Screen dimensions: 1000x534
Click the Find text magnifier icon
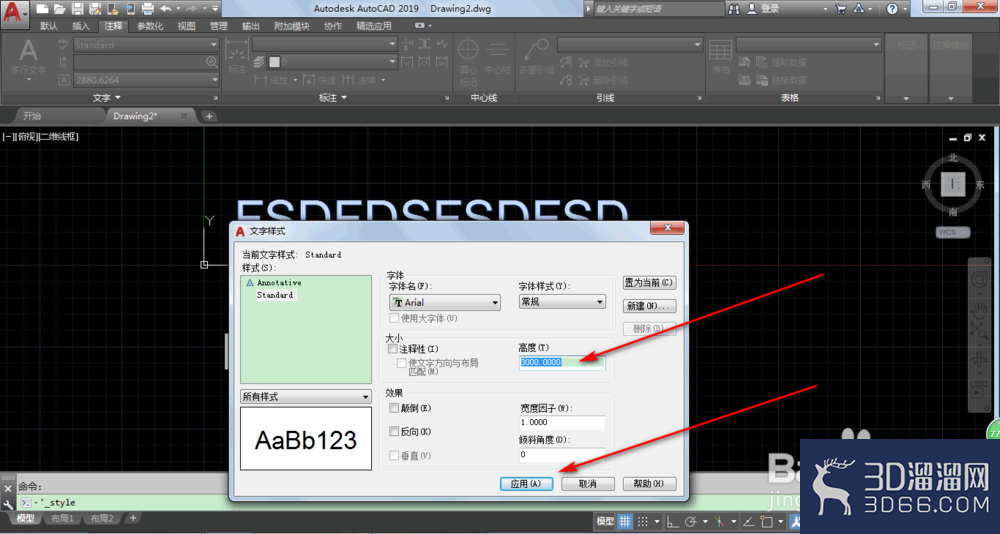tap(212, 62)
